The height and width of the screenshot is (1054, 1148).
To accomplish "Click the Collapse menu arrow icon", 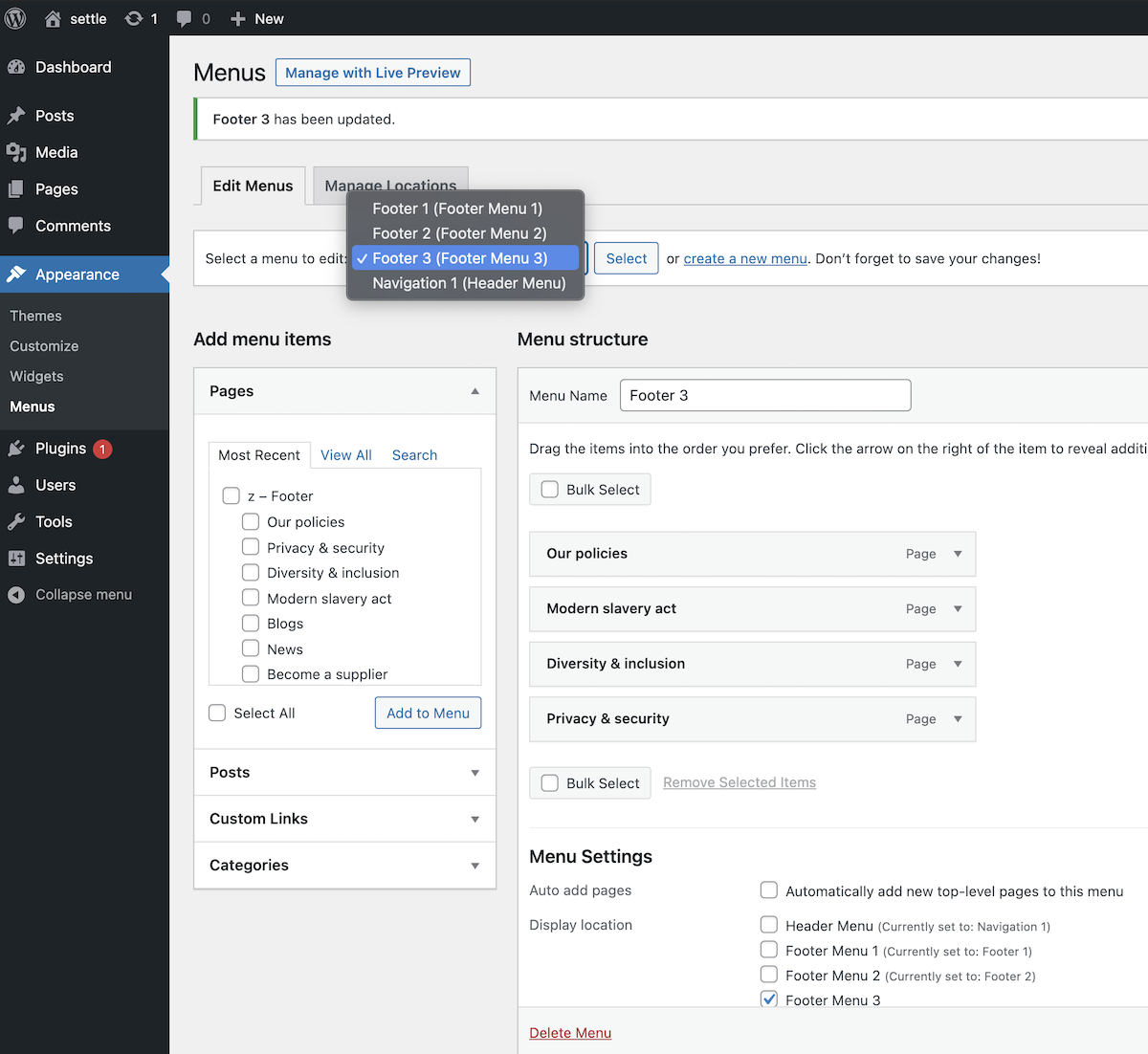I will pyautogui.click(x=16, y=595).
